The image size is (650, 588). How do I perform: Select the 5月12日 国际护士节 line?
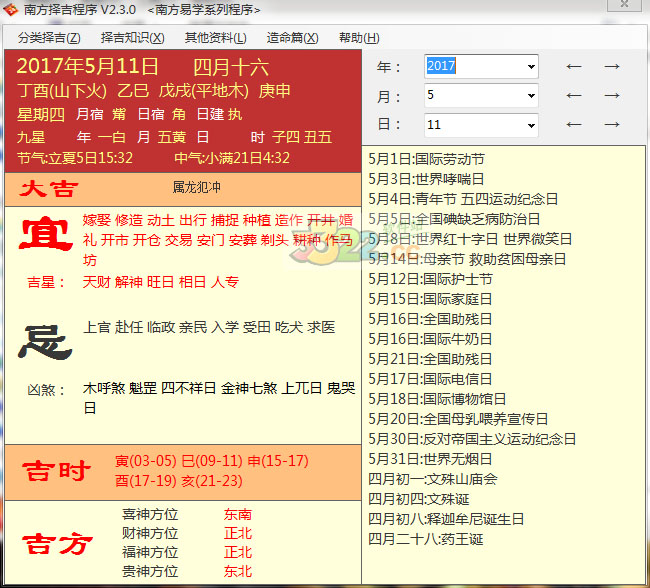point(430,279)
